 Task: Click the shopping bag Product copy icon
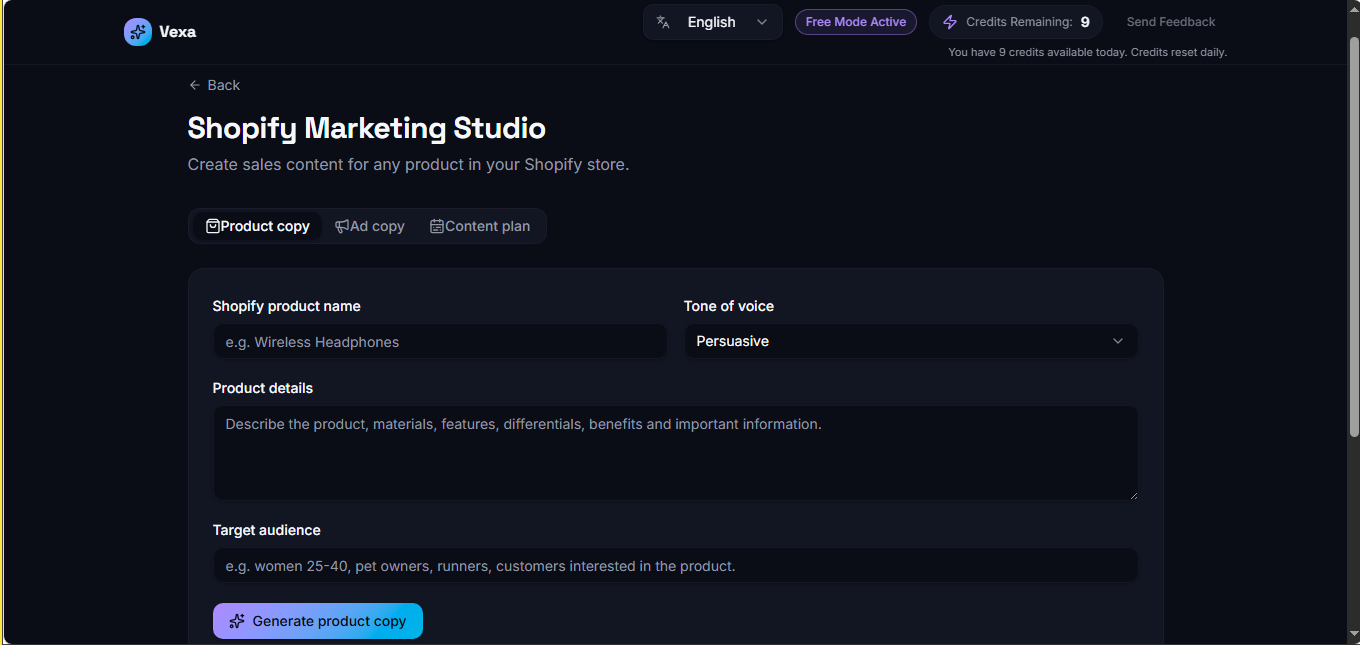213,226
